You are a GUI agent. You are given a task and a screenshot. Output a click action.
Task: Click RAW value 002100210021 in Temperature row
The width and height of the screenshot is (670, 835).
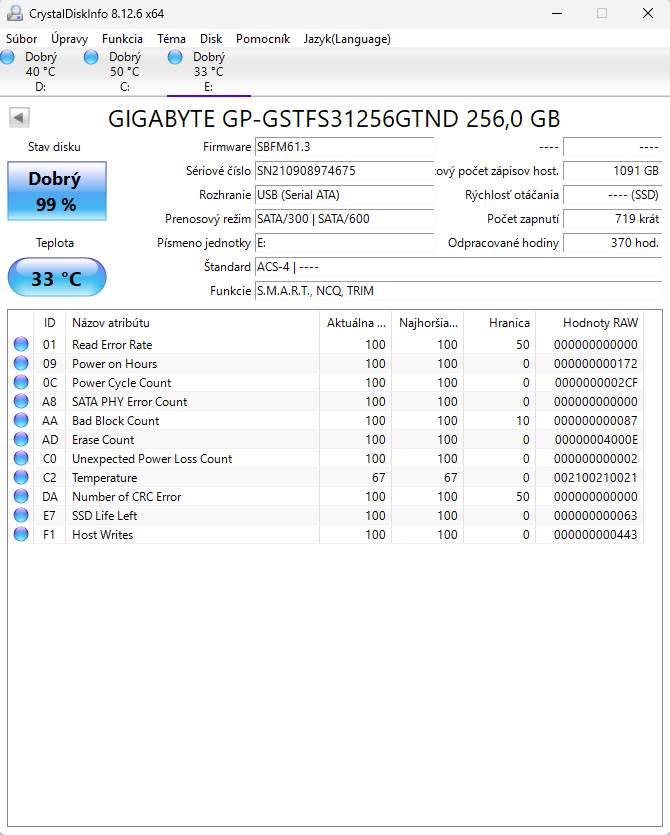pyautogui.click(x=595, y=478)
